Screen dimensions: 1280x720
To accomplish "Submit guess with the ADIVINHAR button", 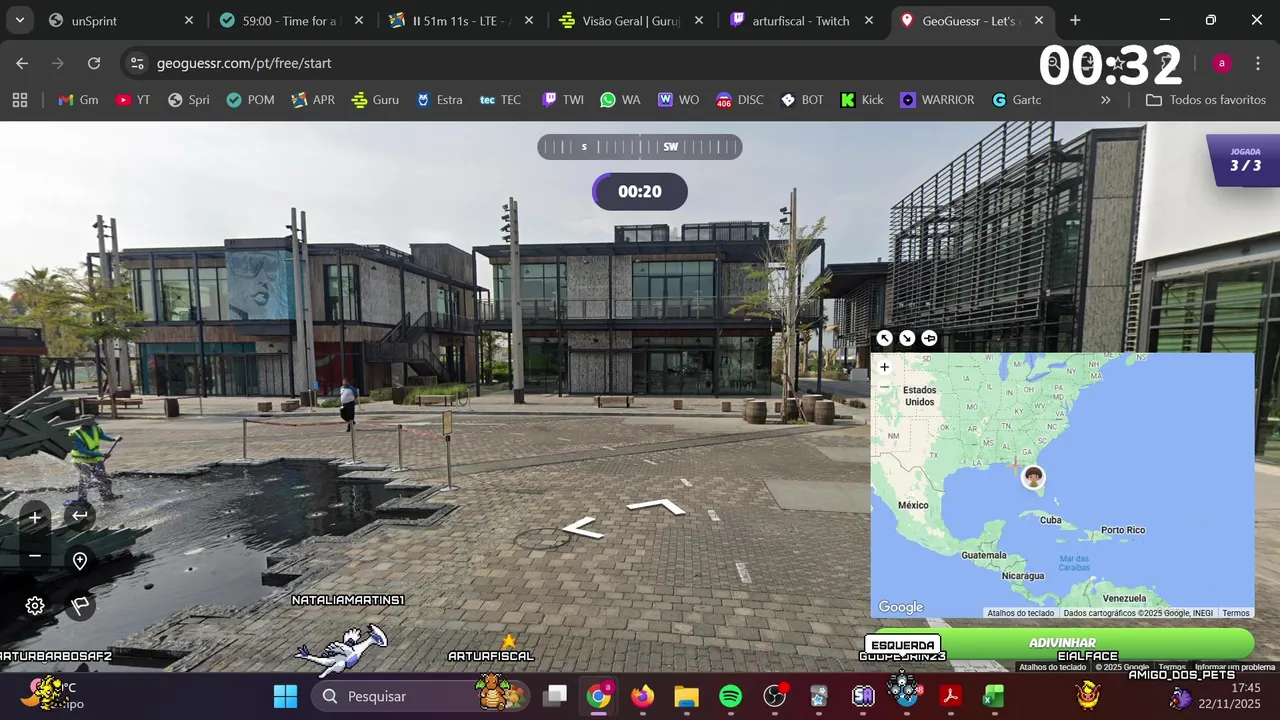I will tap(1062, 643).
